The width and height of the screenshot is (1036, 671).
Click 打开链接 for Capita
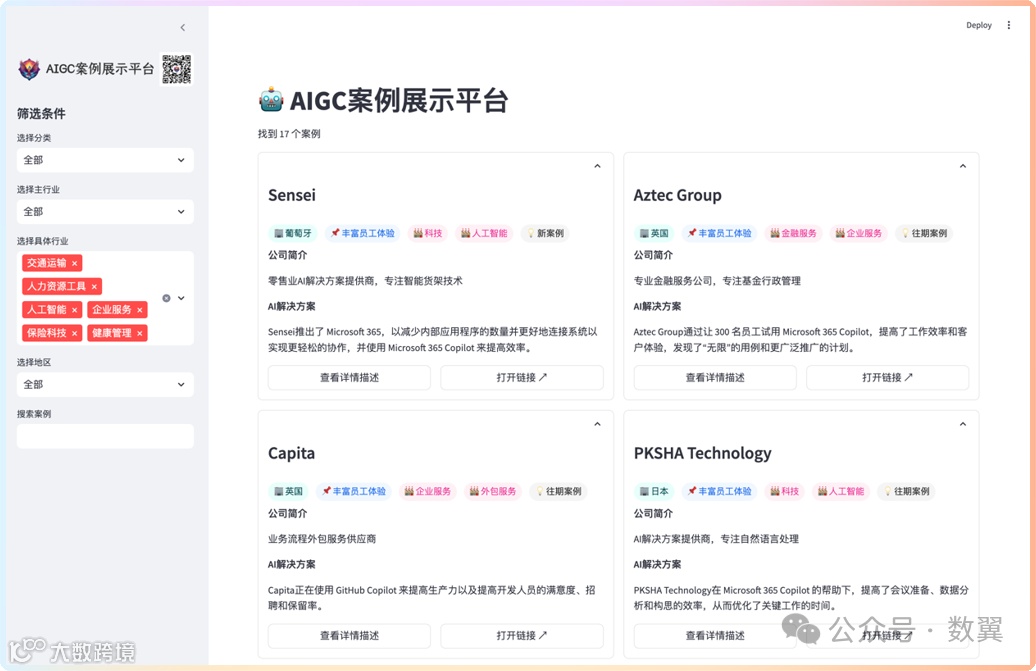[x=522, y=635]
